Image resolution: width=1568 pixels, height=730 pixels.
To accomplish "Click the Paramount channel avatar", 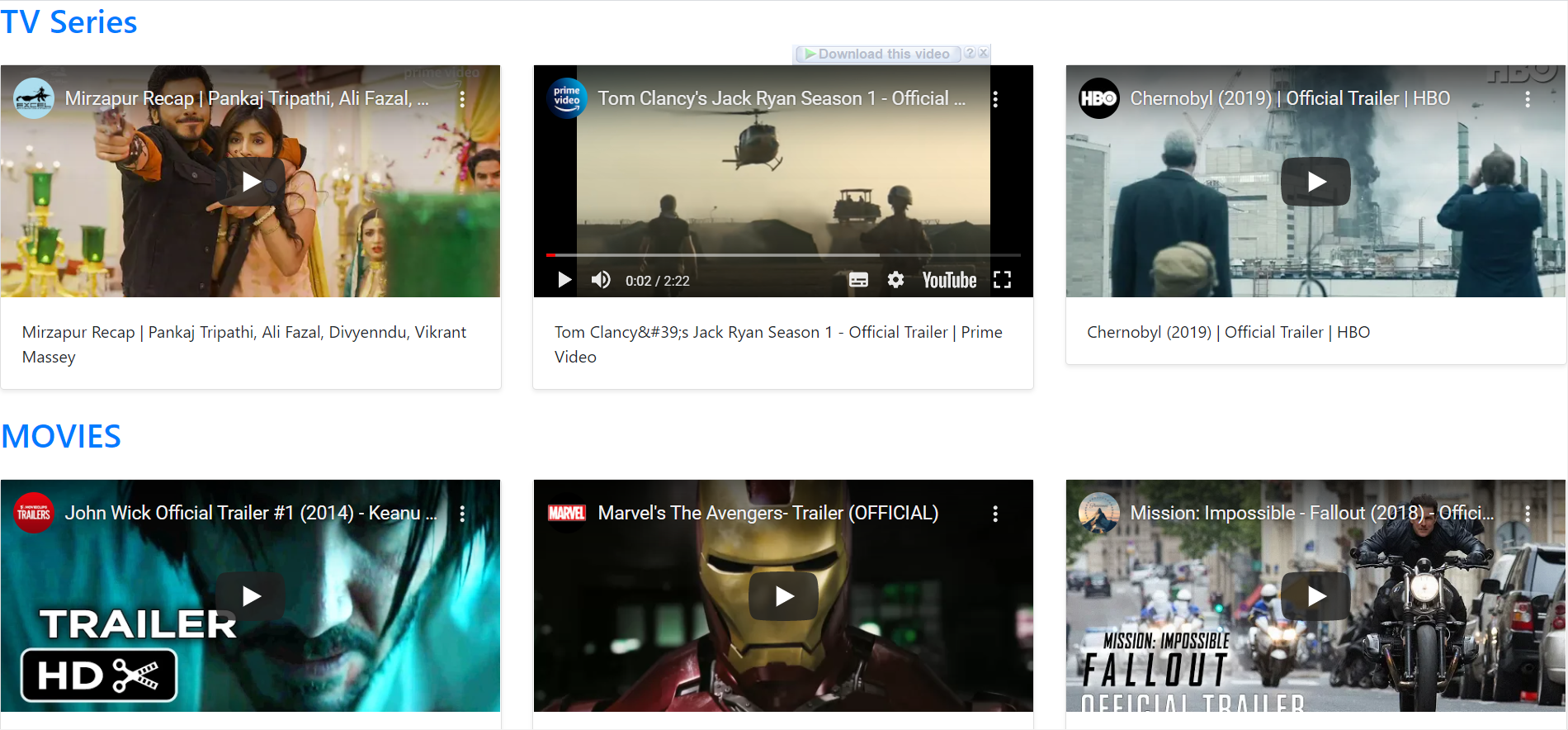I will click(x=1099, y=513).
